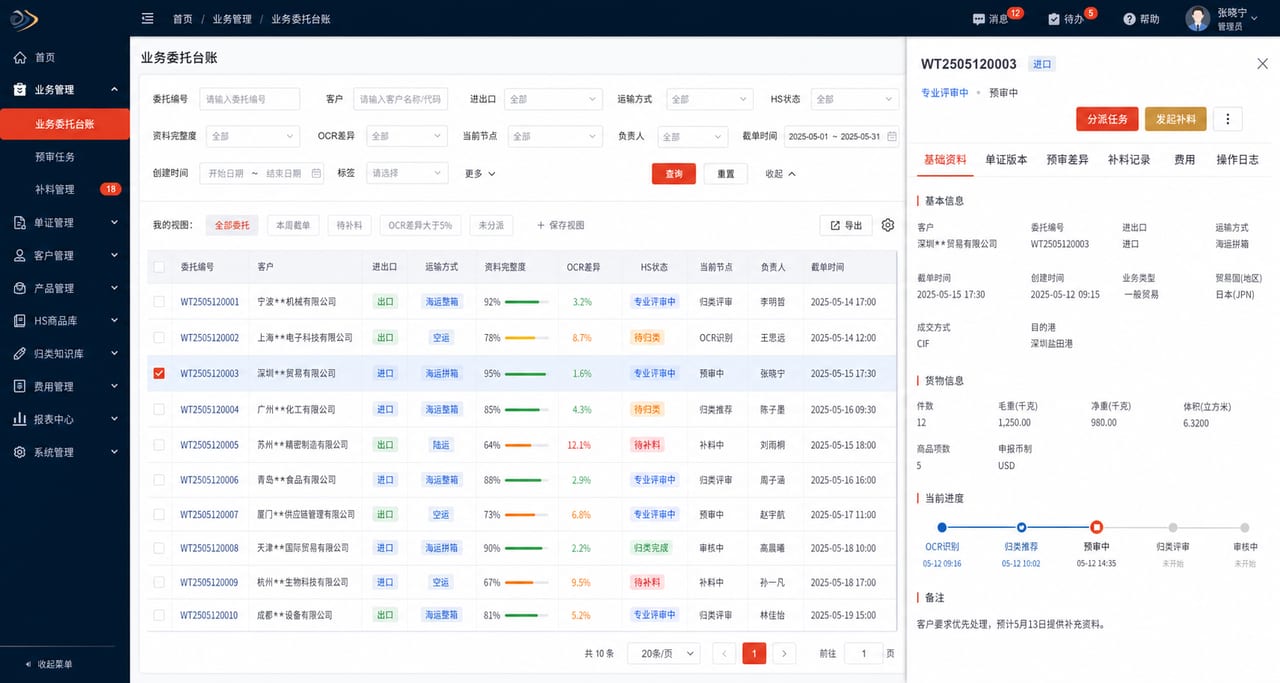
Task: Open the 消息 messages icon
Action: point(978,19)
